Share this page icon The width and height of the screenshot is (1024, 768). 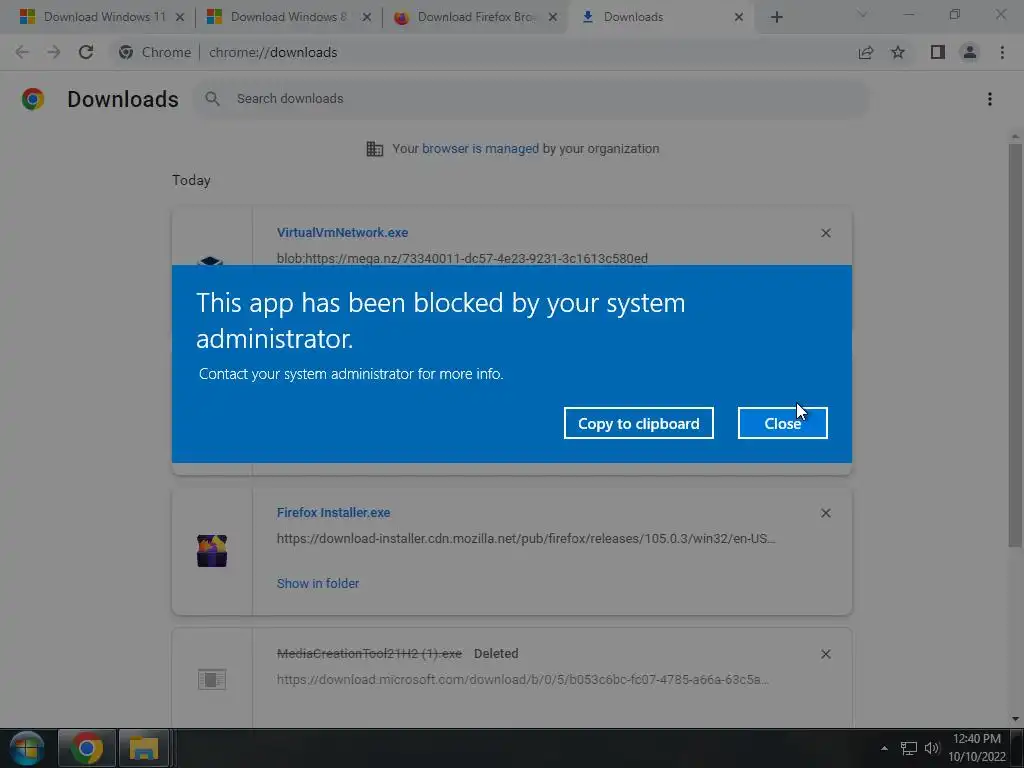tap(866, 52)
